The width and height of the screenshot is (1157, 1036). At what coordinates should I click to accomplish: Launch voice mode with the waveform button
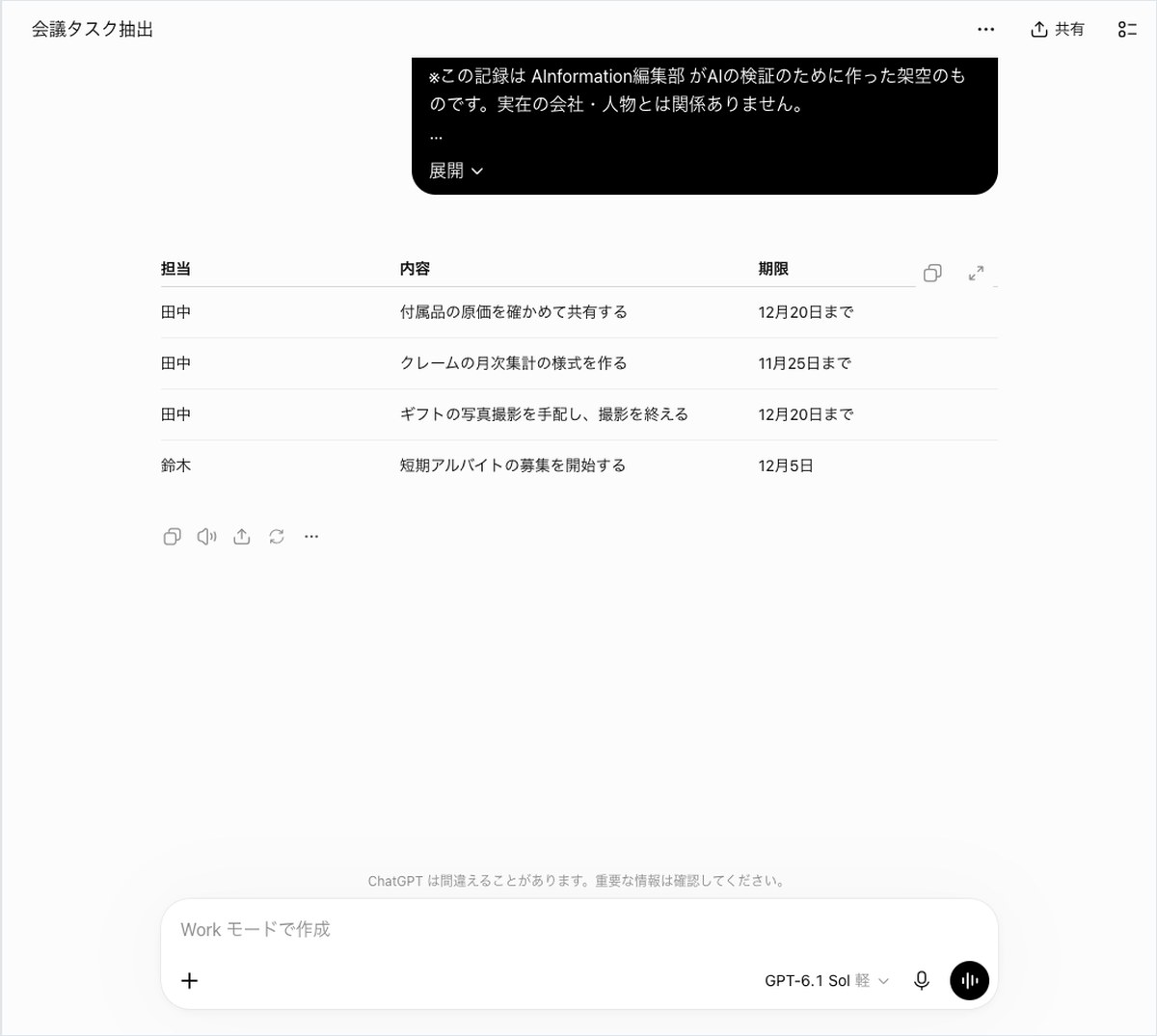coord(970,980)
